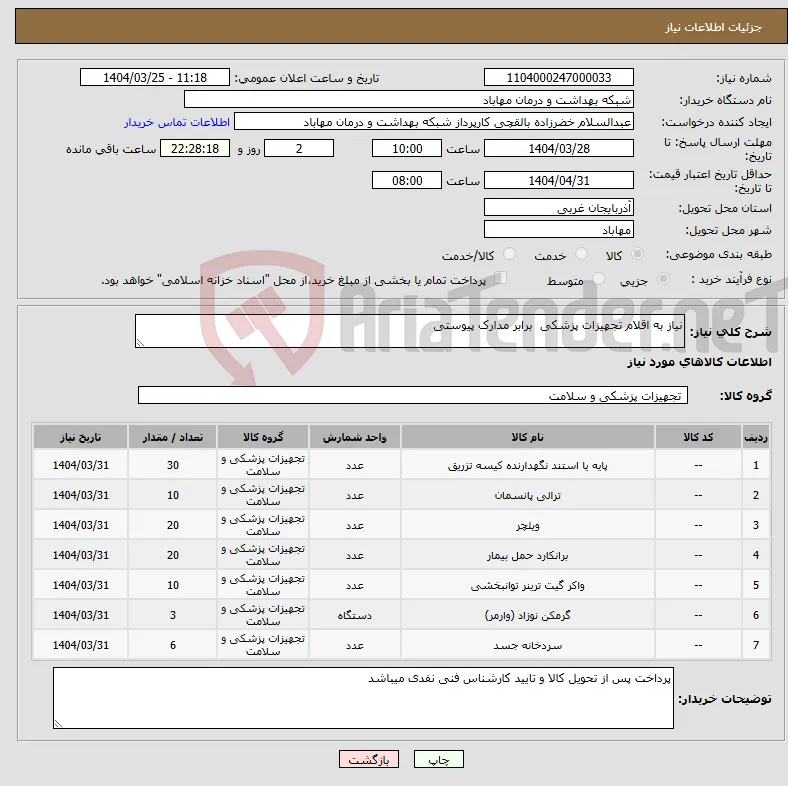The height and width of the screenshot is (786, 788).
Task: Click the announcement date field 1404/03/25 - 11:18
Action: (x=155, y=78)
